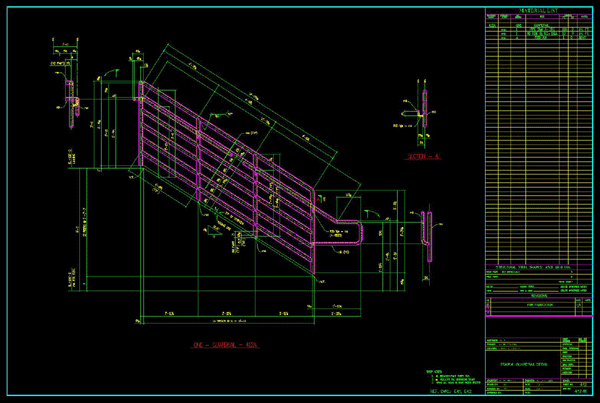600x403 pixels.
Task: Select the top-left post connection detail
Action: pos(74,103)
